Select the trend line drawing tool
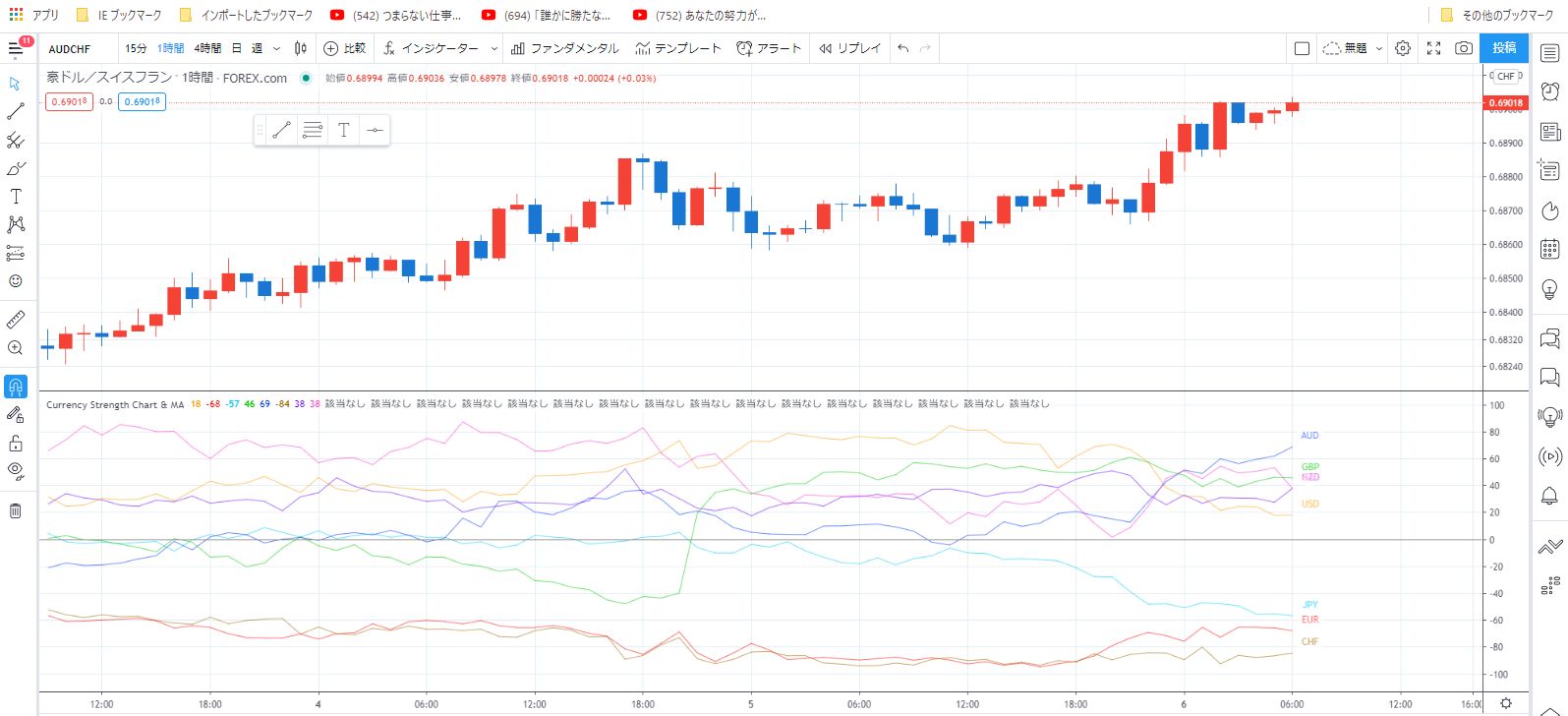Viewport: 1568px width, 716px height. [16, 111]
